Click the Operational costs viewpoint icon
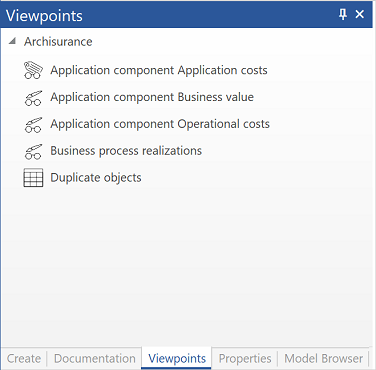This screenshot has width=376, height=370. click(x=33, y=125)
